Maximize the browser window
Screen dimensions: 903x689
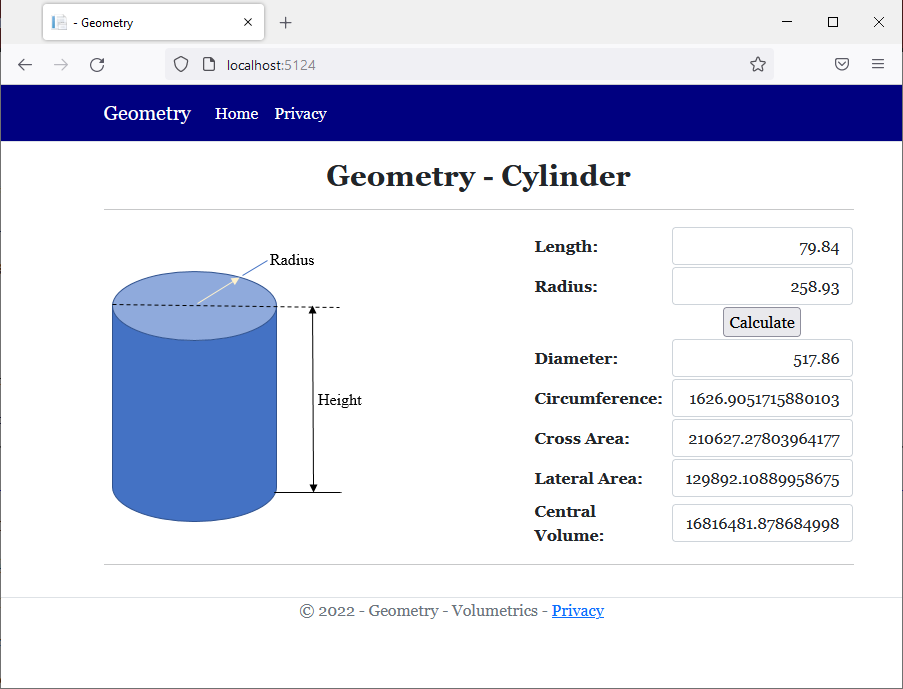coord(833,22)
